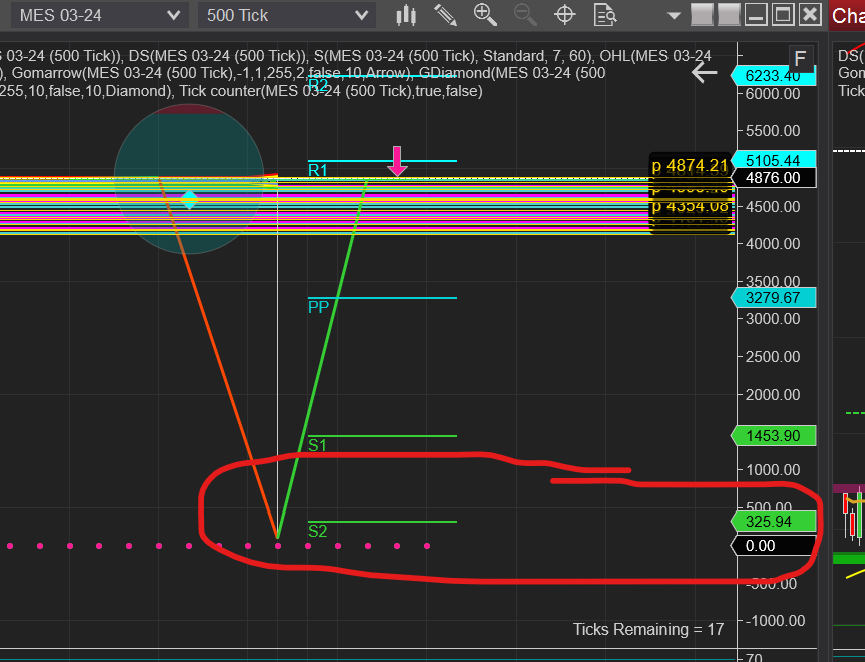
Task: Open the data box document icon
Action: click(605, 15)
